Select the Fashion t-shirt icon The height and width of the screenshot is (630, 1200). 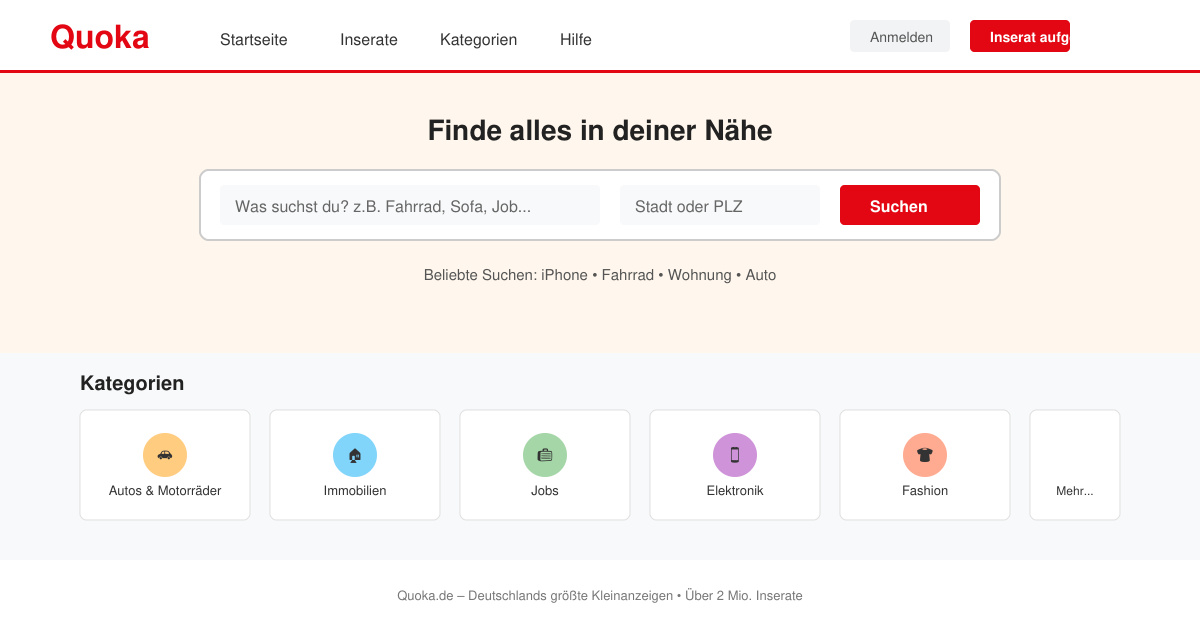[925, 455]
